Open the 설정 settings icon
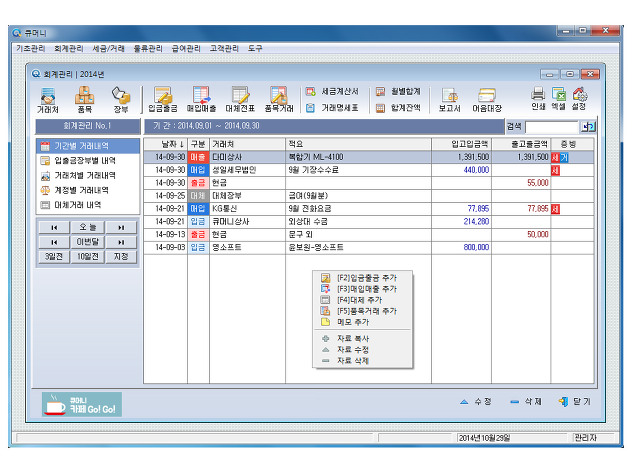This screenshot has width=630, height=472. pyautogui.click(x=579, y=99)
